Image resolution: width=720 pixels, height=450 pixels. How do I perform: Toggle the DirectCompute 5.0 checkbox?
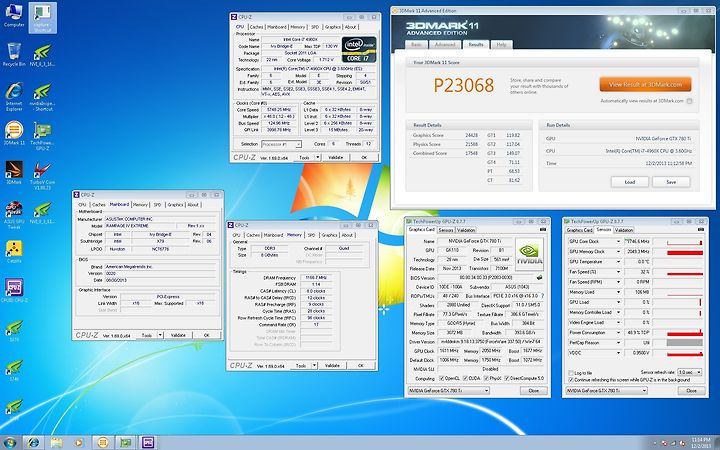507,378
